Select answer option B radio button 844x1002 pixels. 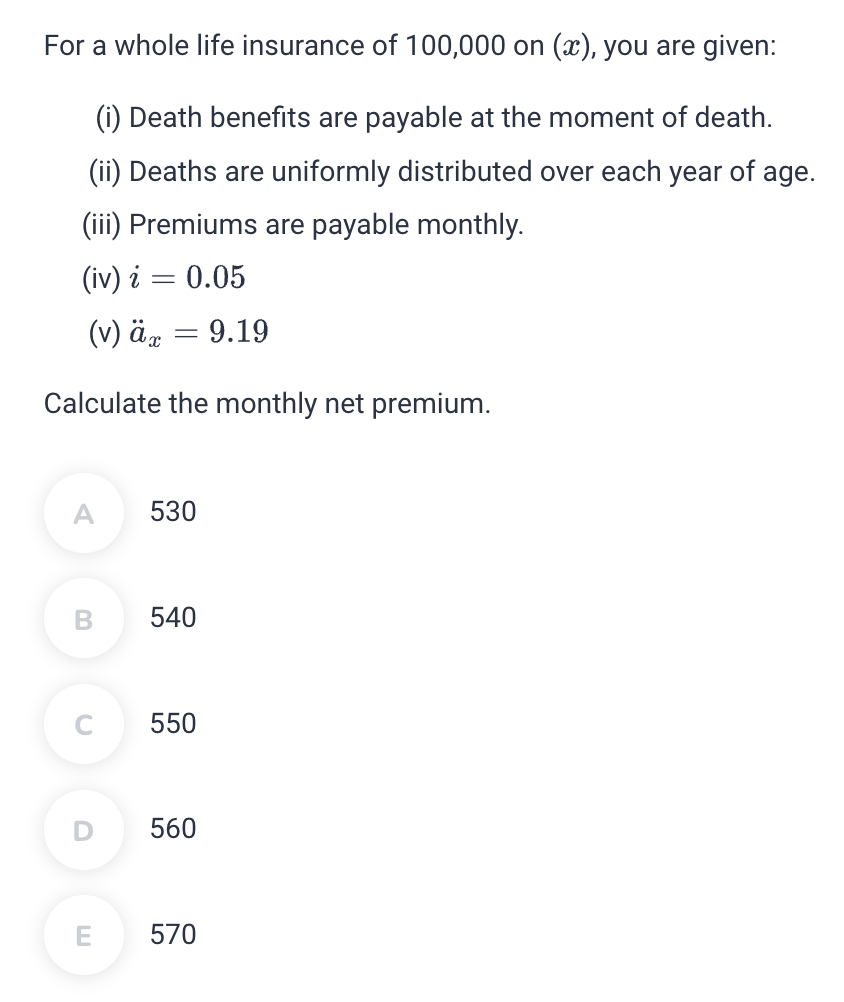tap(83, 618)
